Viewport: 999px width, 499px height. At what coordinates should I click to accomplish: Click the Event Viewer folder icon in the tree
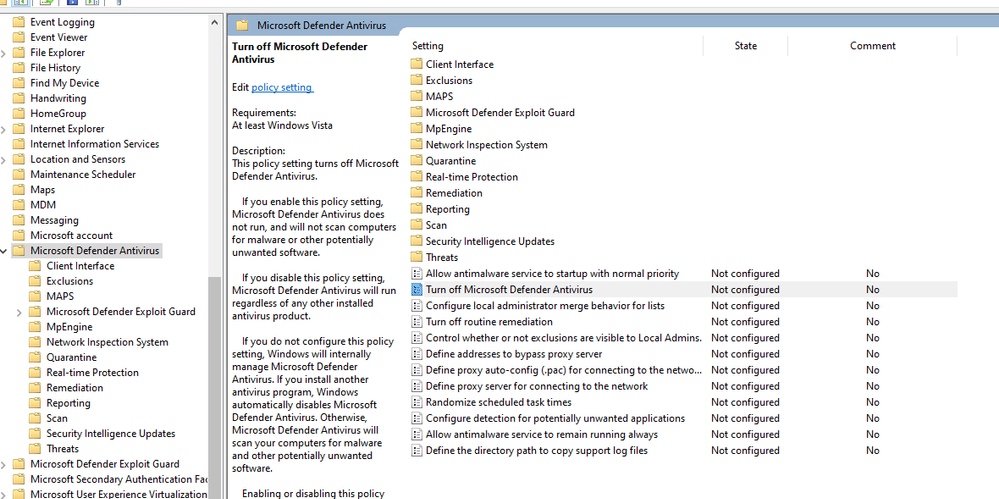tap(18, 37)
